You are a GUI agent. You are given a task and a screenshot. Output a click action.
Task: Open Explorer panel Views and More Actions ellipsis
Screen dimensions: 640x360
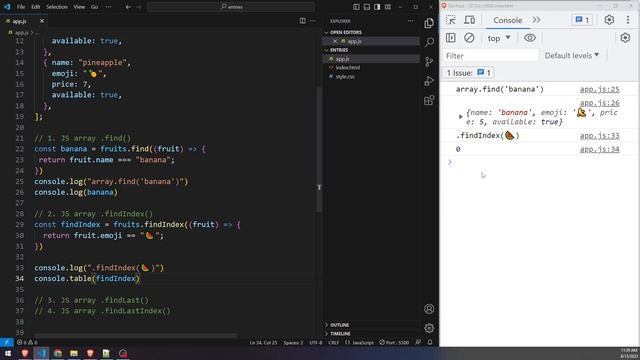pyautogui.click(x=410, y=21)
